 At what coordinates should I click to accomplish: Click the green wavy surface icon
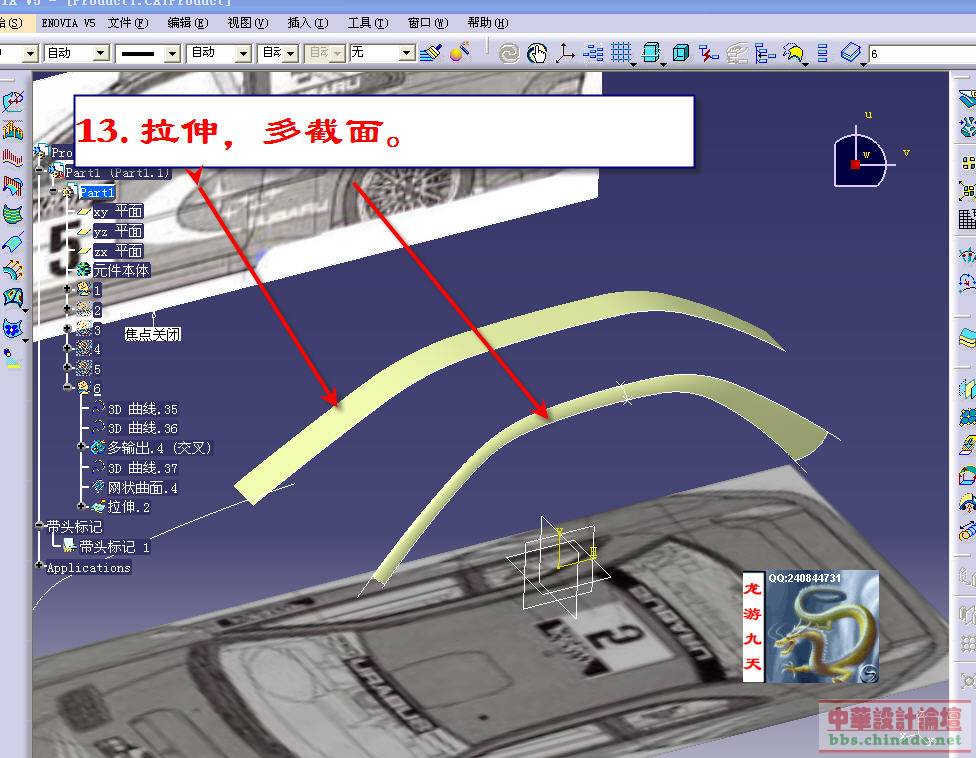(12, 213)
